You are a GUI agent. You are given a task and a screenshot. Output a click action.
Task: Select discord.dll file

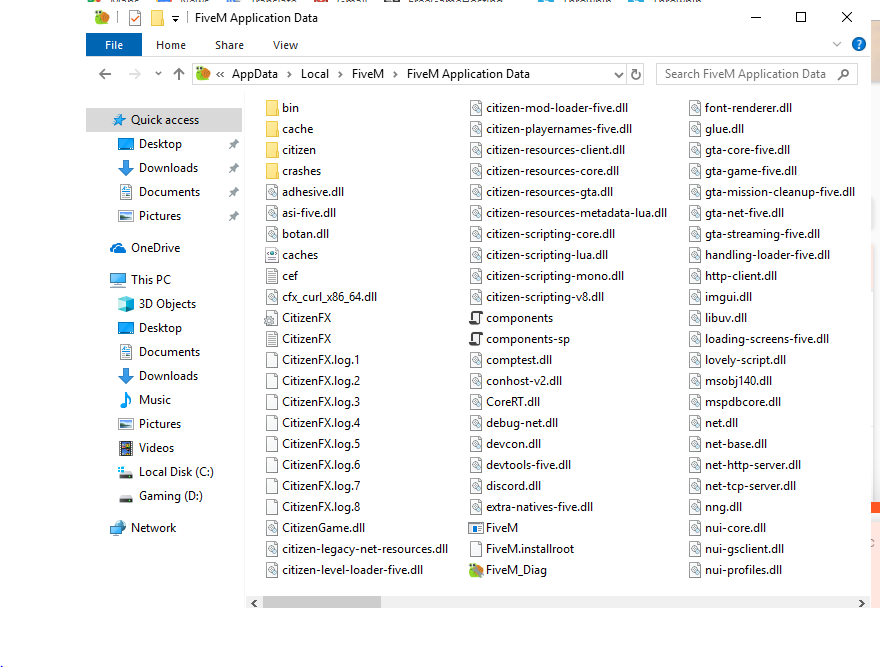click(505, 486)
